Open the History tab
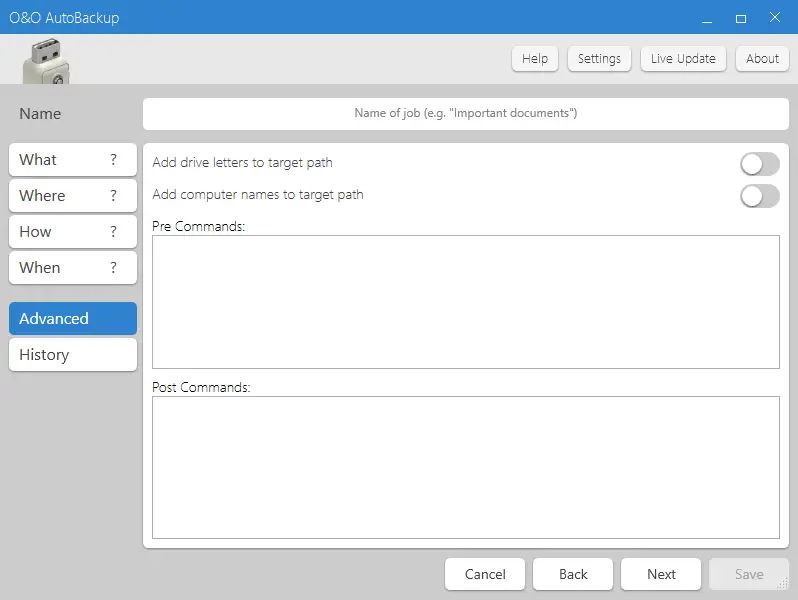The height and width of the screenshot is (600, 798). click(73, 355)
